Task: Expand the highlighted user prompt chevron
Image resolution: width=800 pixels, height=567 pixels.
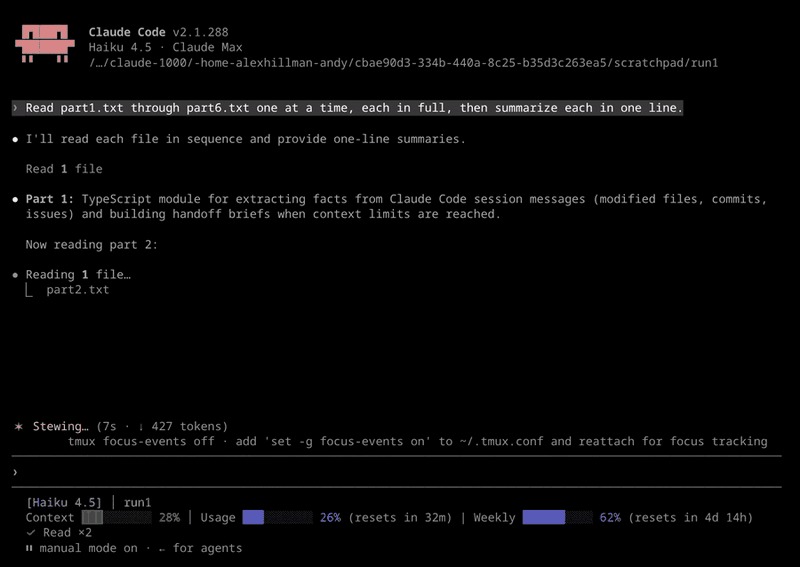Action: pos(15,108)
